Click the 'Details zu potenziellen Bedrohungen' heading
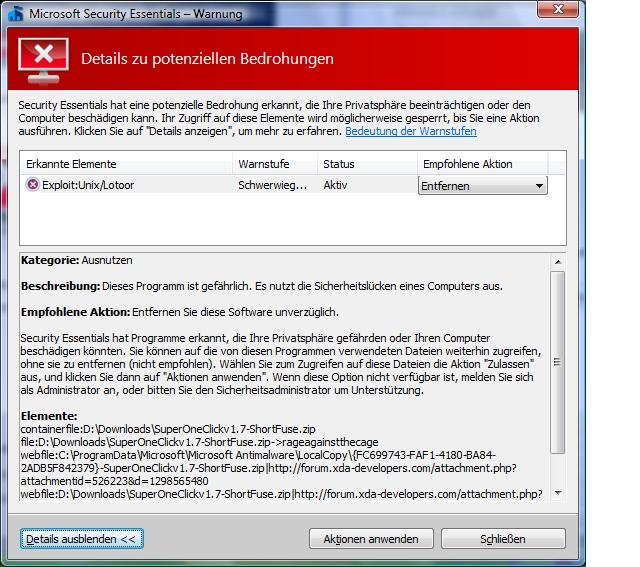Image resolution: width=640 pixels, height=567 pixels. tap(207, 59)
